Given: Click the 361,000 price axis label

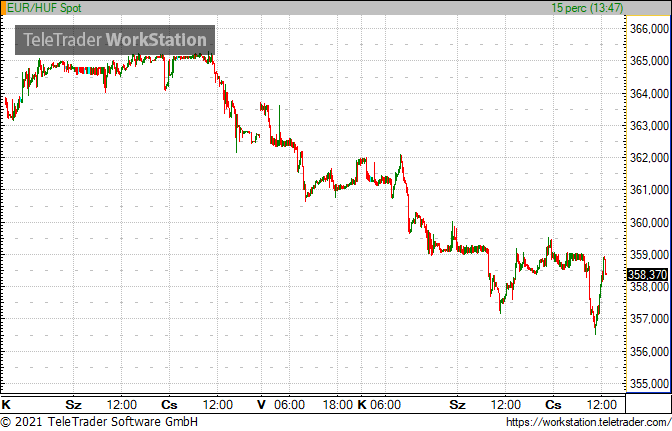Looking at the screenshot, I should pos(649,189).
